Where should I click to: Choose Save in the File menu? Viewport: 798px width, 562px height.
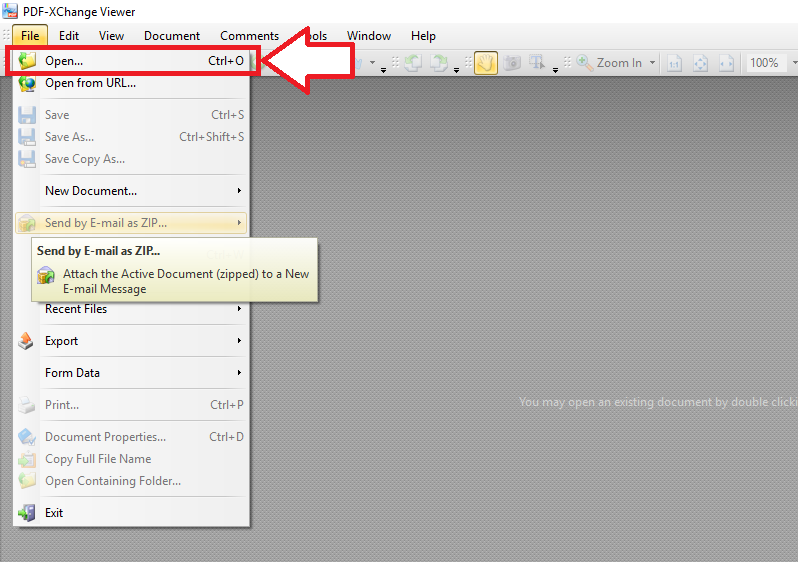point(131,115)
